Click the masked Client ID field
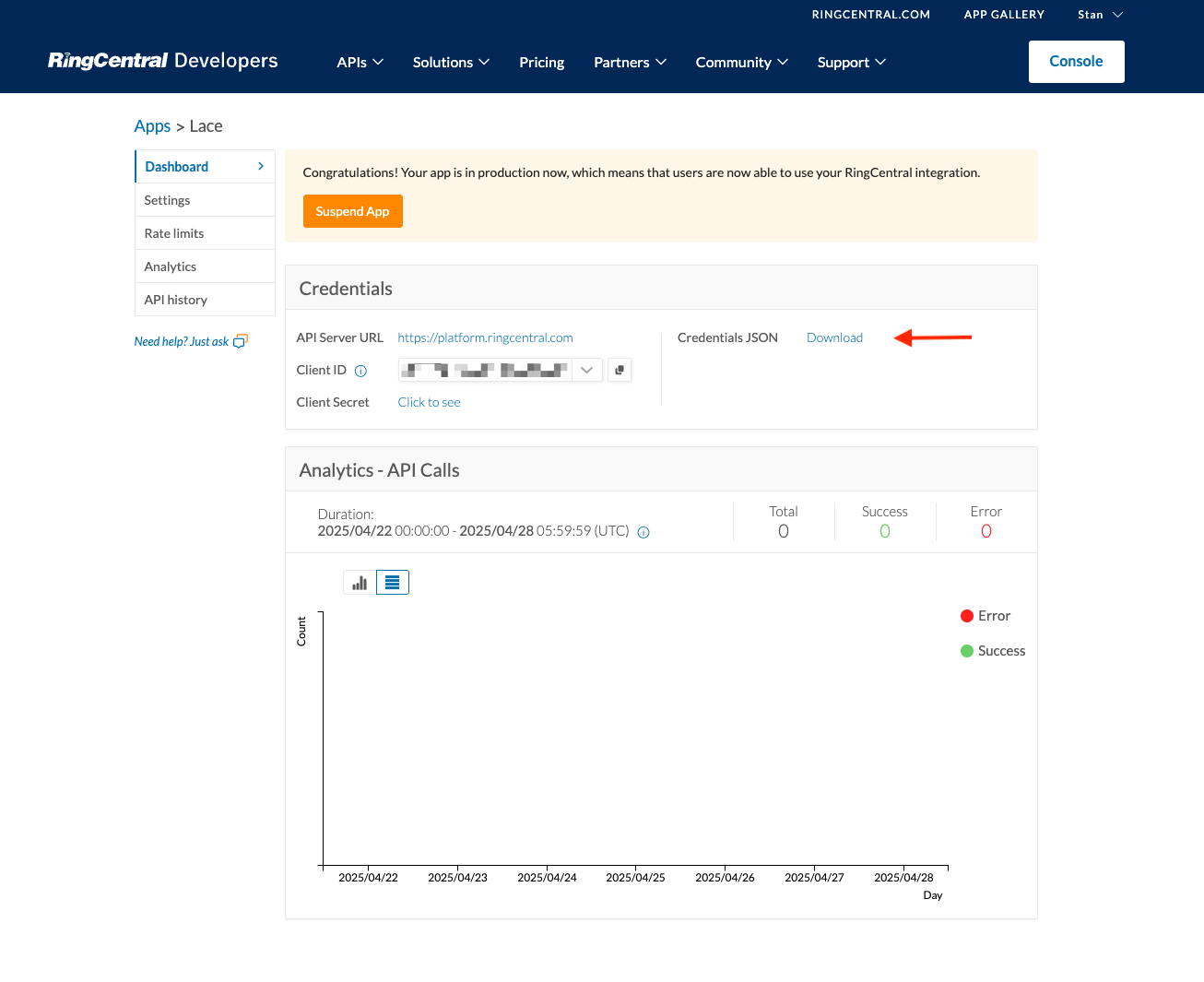This screenshot has height=982, width=1204. click(486, 370)
